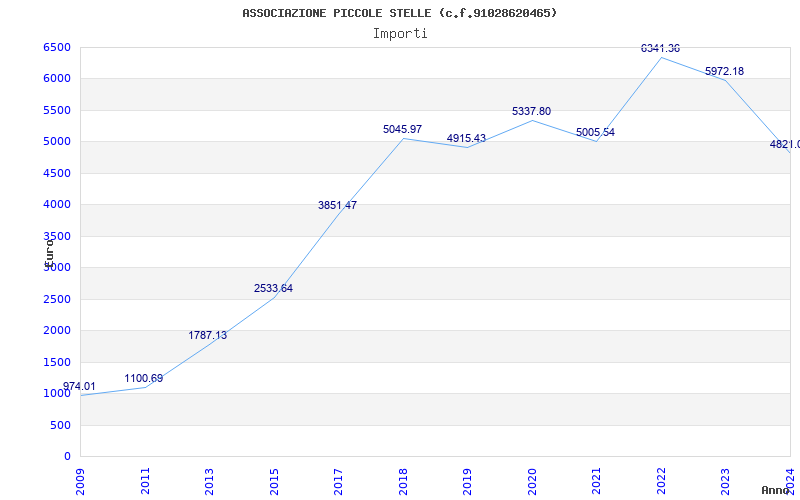Click the 4915.43 data label

466,139
